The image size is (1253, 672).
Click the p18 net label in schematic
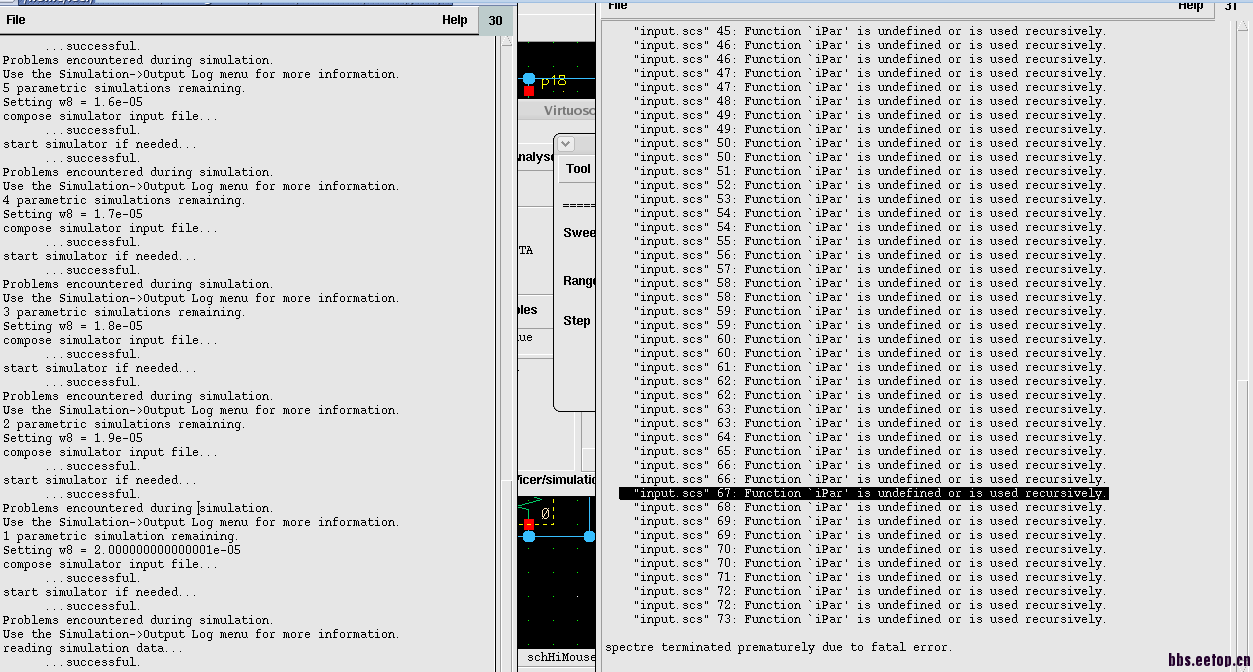click(x=554, y=81)
